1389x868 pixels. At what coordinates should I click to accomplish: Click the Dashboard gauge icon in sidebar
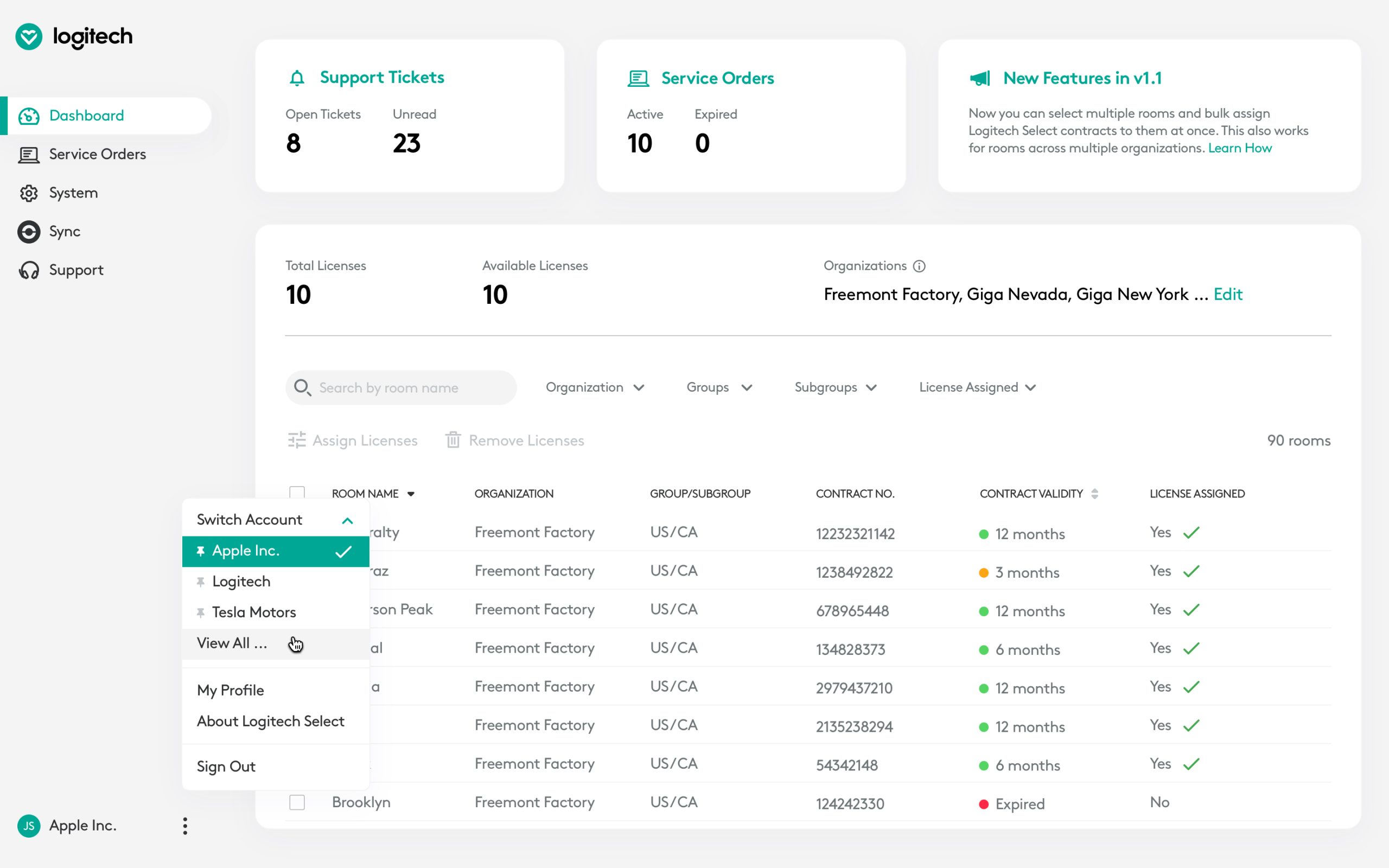point(29,116)
